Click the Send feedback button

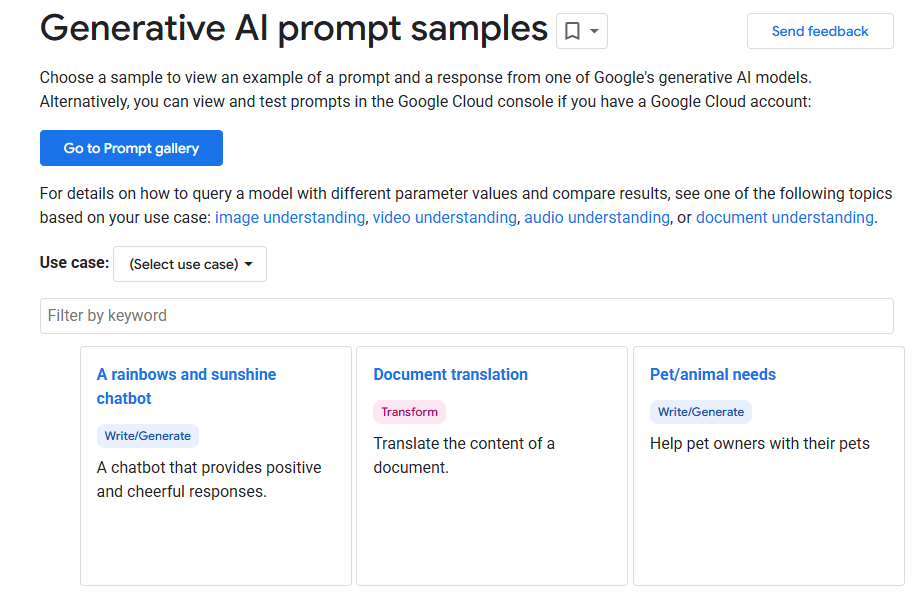point(819,31)
